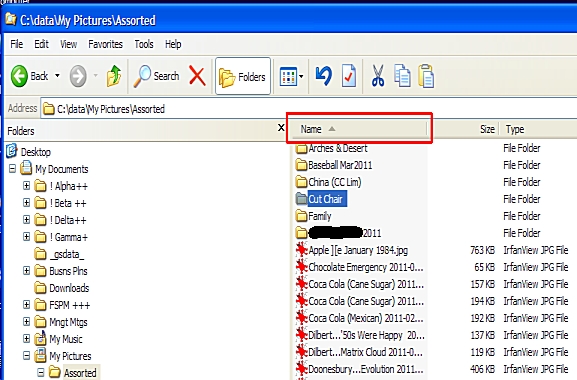Open Properties checkmark page icon

348,76
